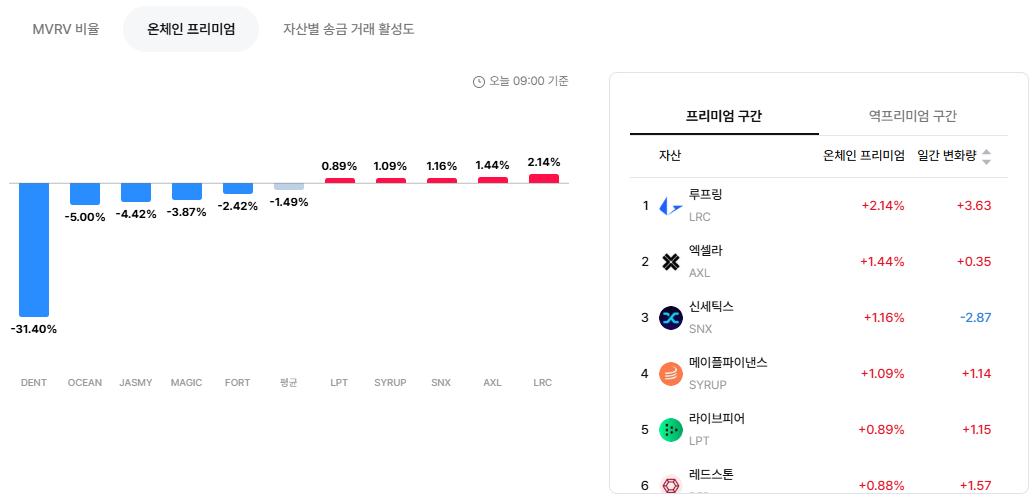Viewport: 1035px width, 499px height.
Task: Click the LRC red bar in chart
Action: tap(544, 178)
